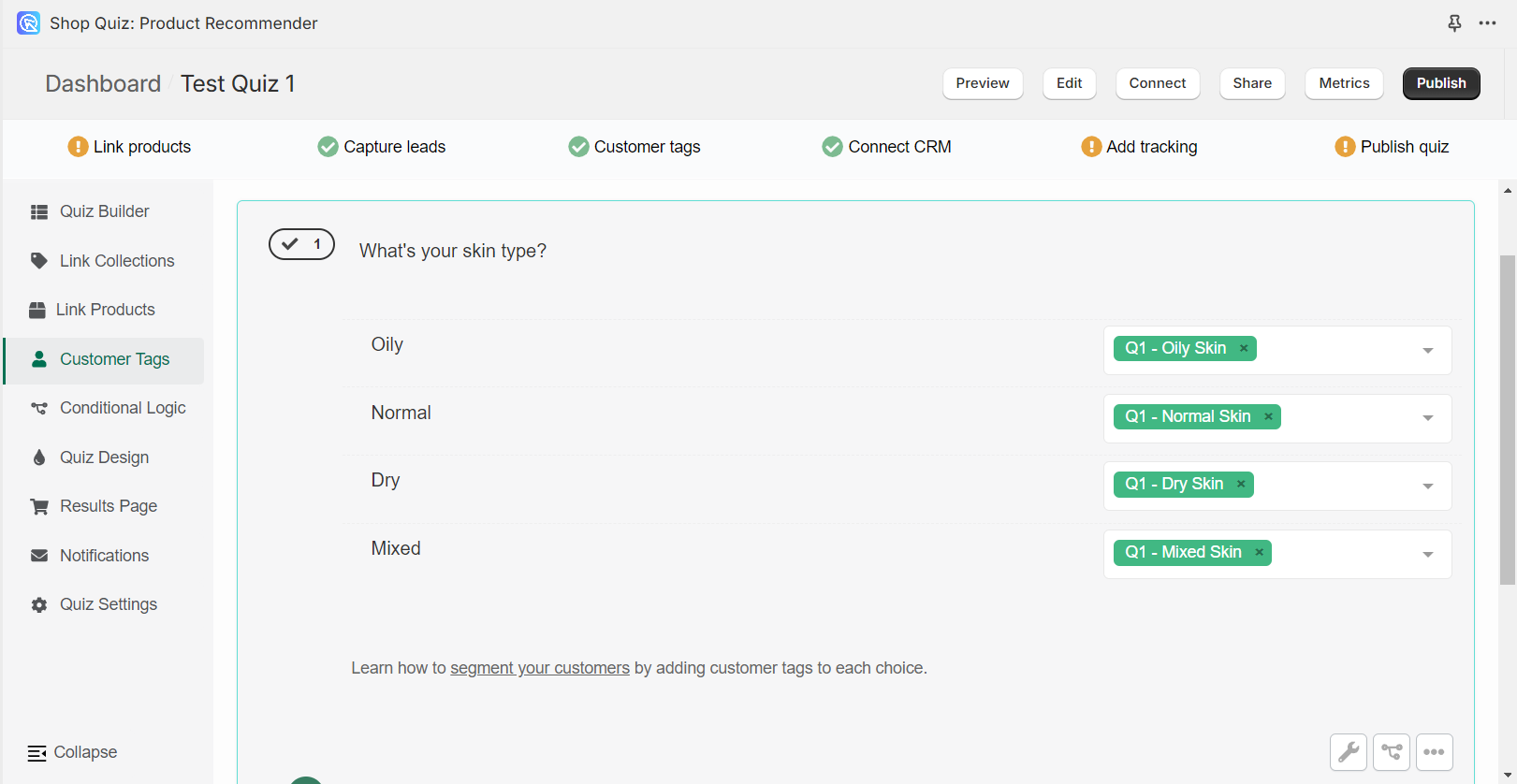The width and height of the screenshot is (1517, 784).
Task: Click the Quiz Builder list icon
Action: pyautogui.click(x=39, y=212)
